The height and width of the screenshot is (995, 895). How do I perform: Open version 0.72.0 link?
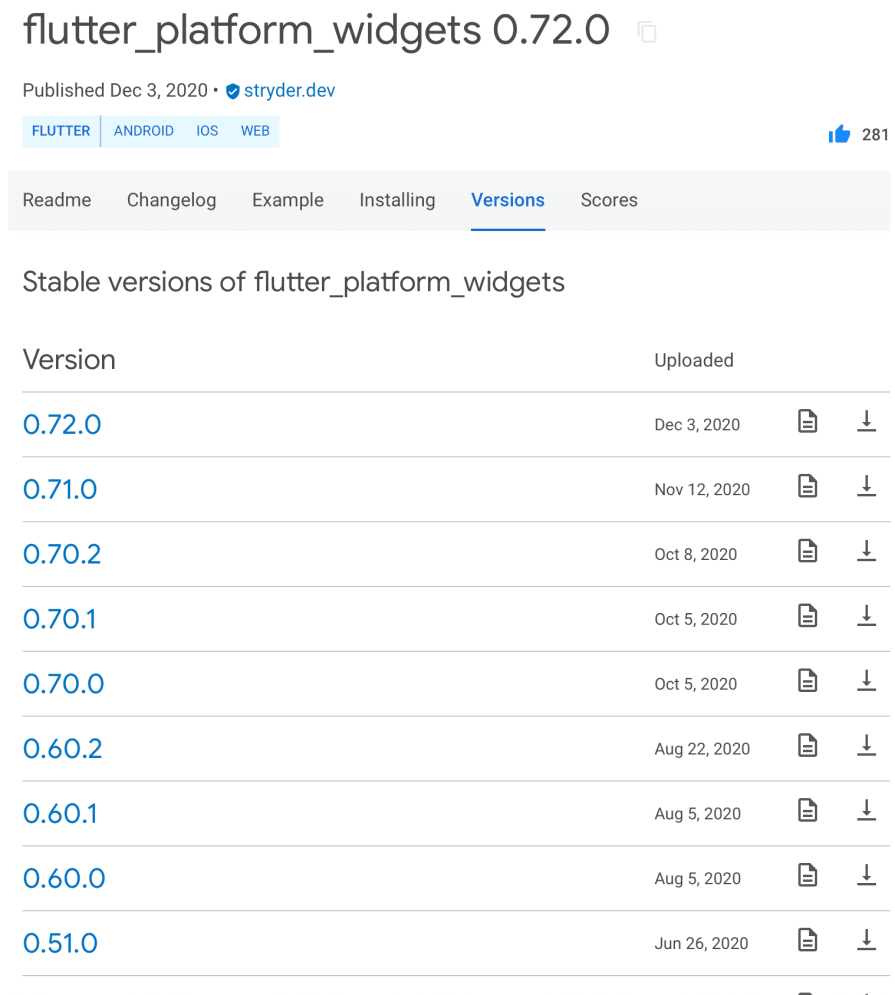(x=62, y=425)
